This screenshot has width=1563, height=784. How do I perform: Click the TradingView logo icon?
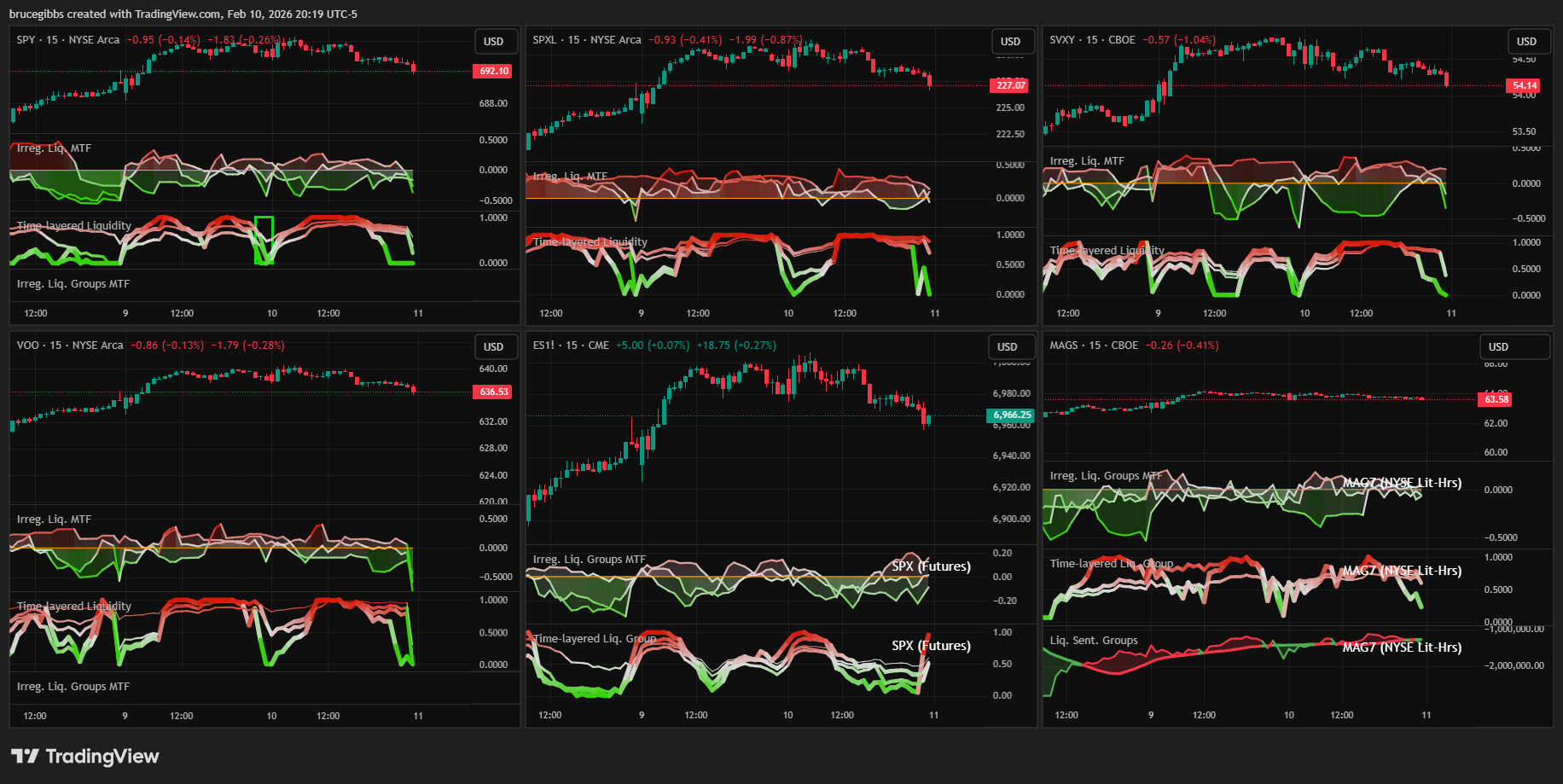click(x=24, y=756)
